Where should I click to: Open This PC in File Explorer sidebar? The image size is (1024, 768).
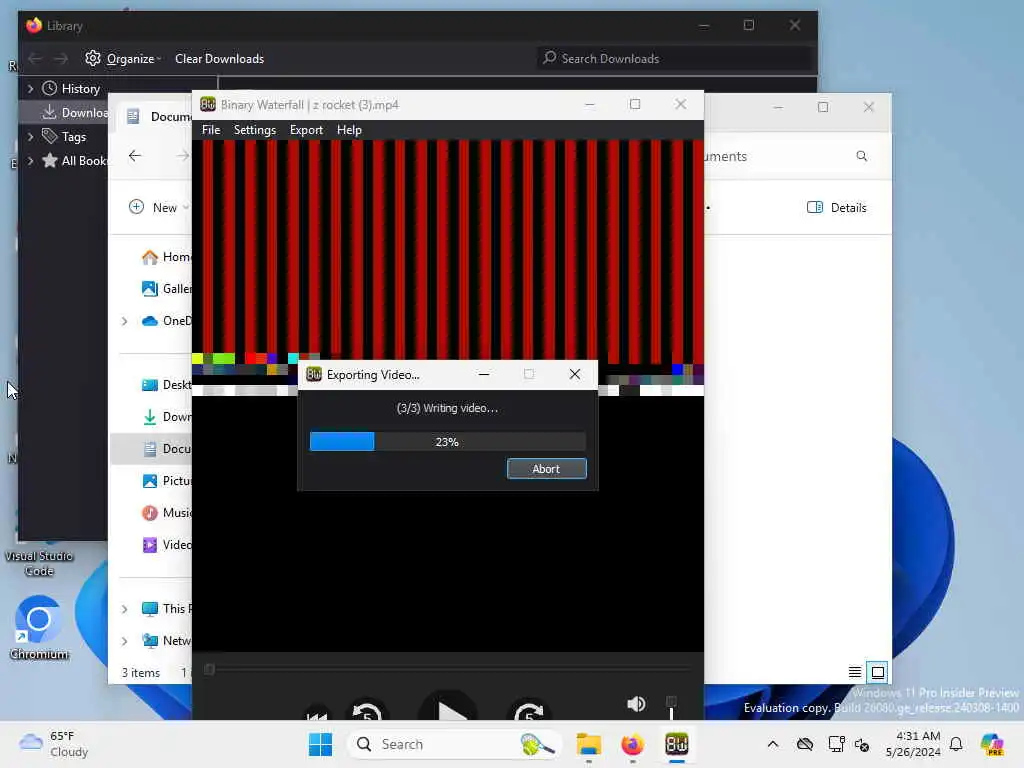click(x=167, y=609)
